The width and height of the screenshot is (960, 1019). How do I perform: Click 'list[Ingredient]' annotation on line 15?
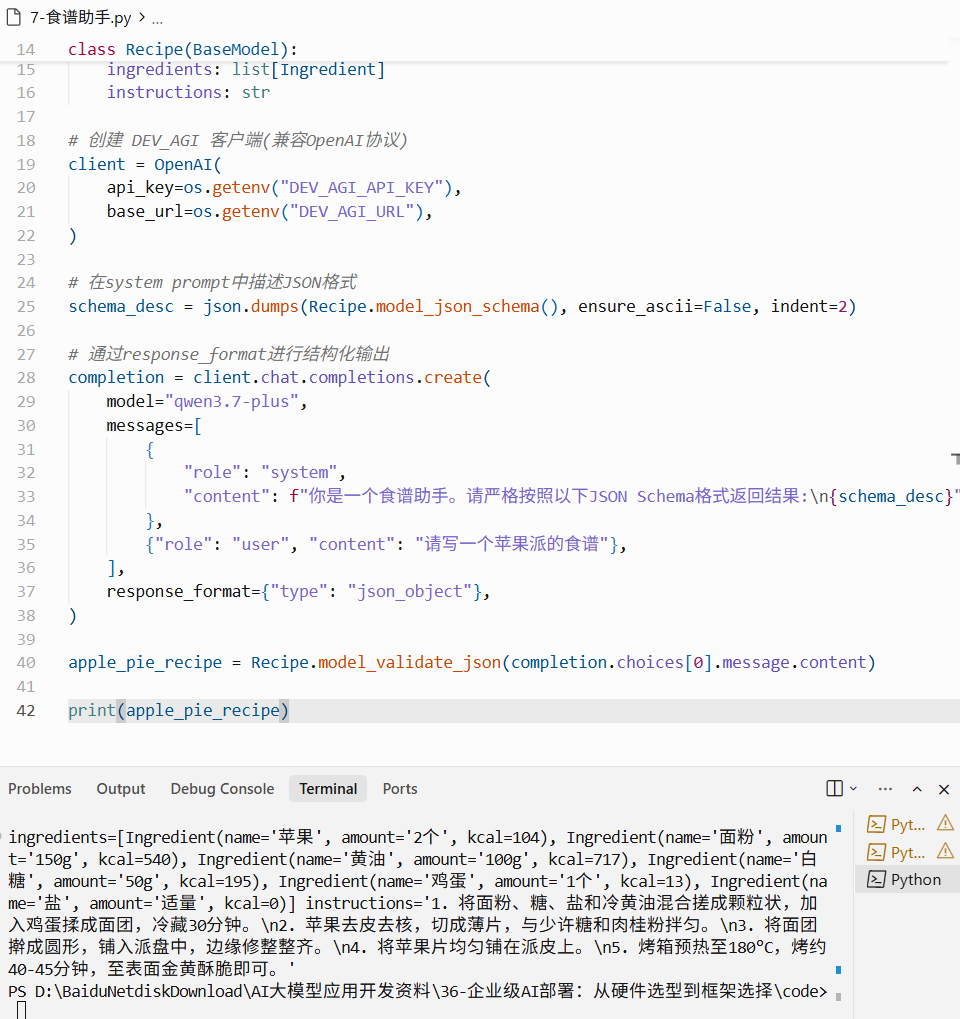pyautogui.click(x=309, y=70)
